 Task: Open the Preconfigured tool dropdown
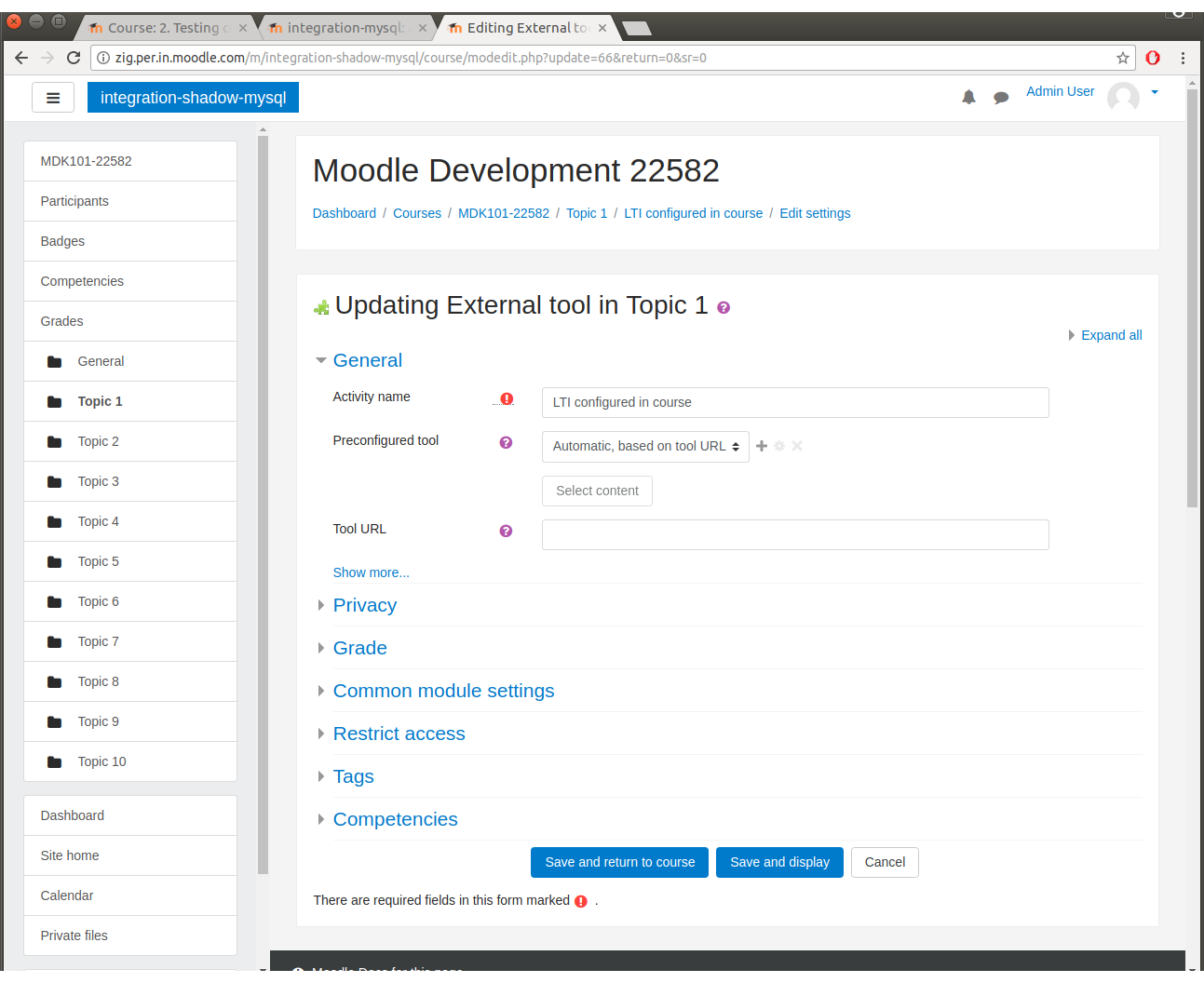click(645, 446)
